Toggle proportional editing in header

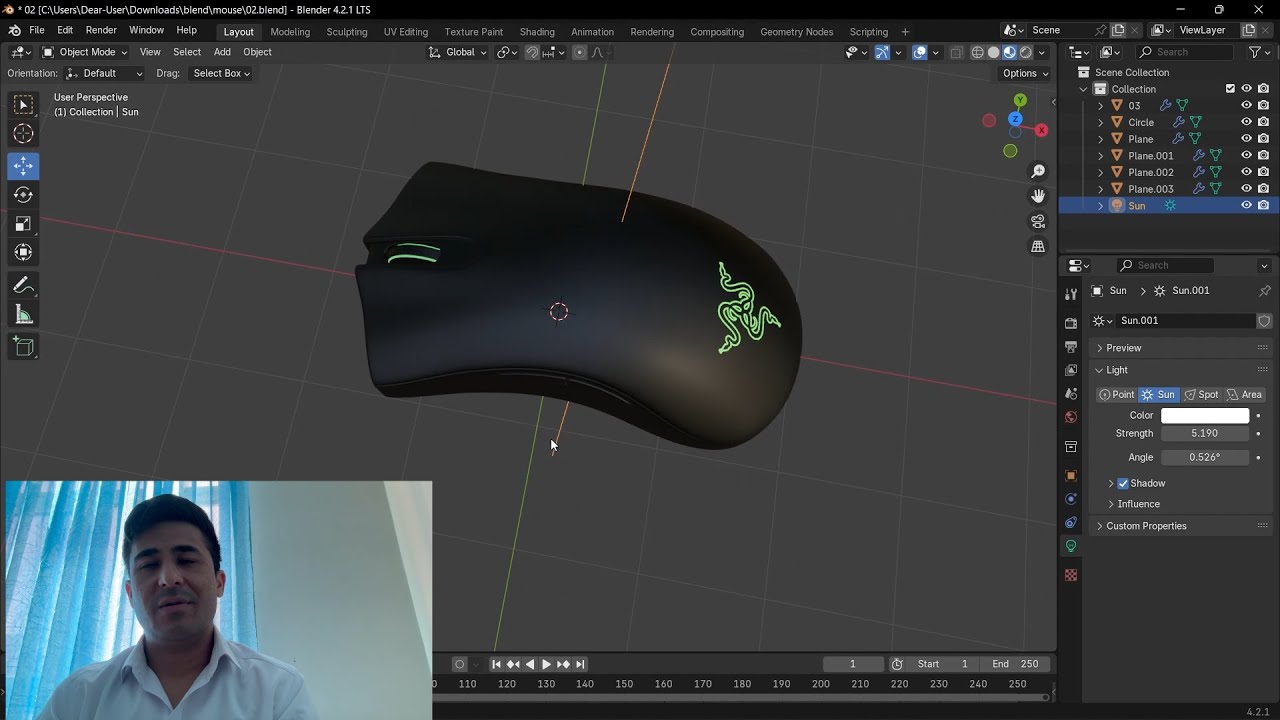pos(579,52)
